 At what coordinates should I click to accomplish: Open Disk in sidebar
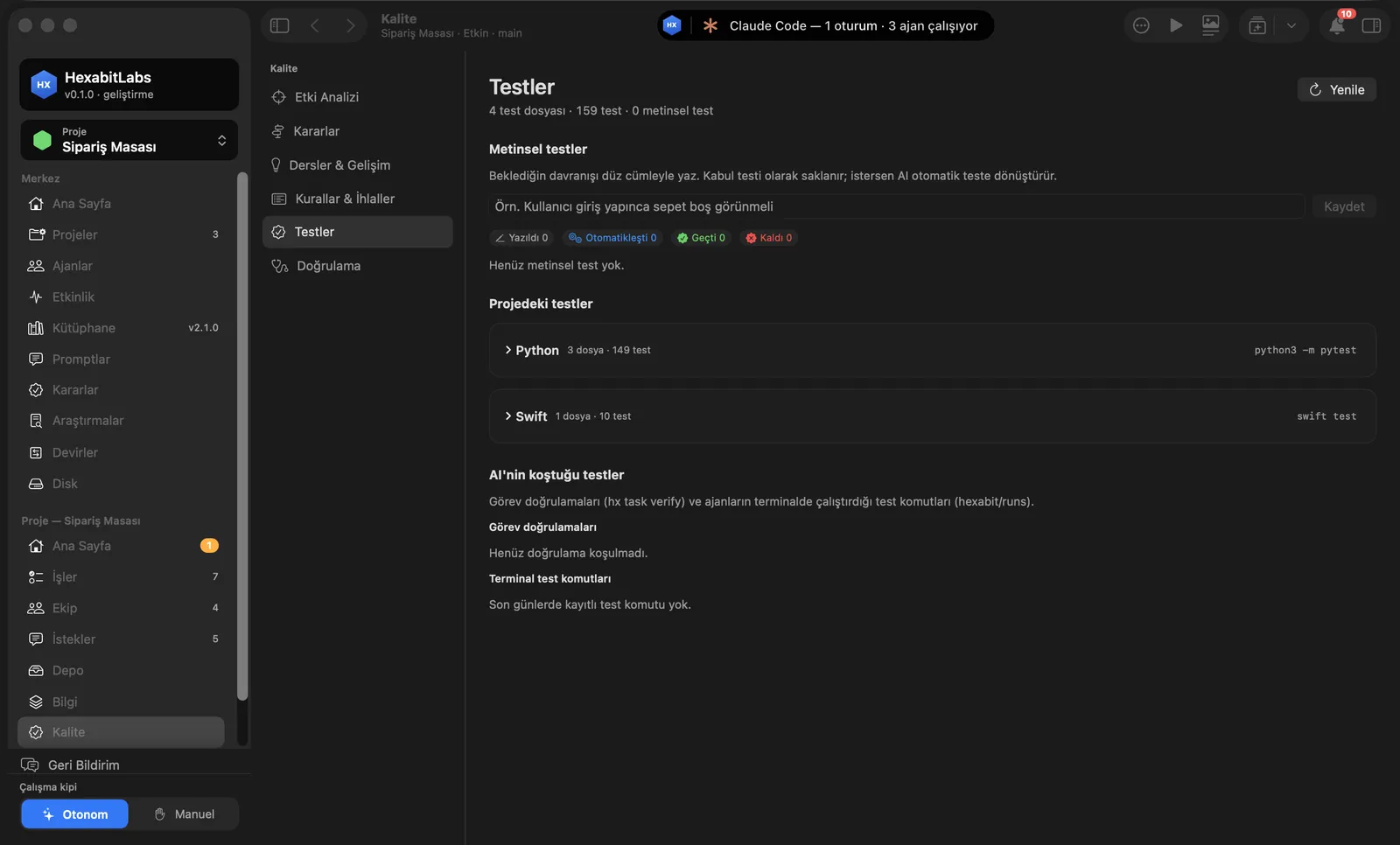pyautogui.click(x=122, y=484)
